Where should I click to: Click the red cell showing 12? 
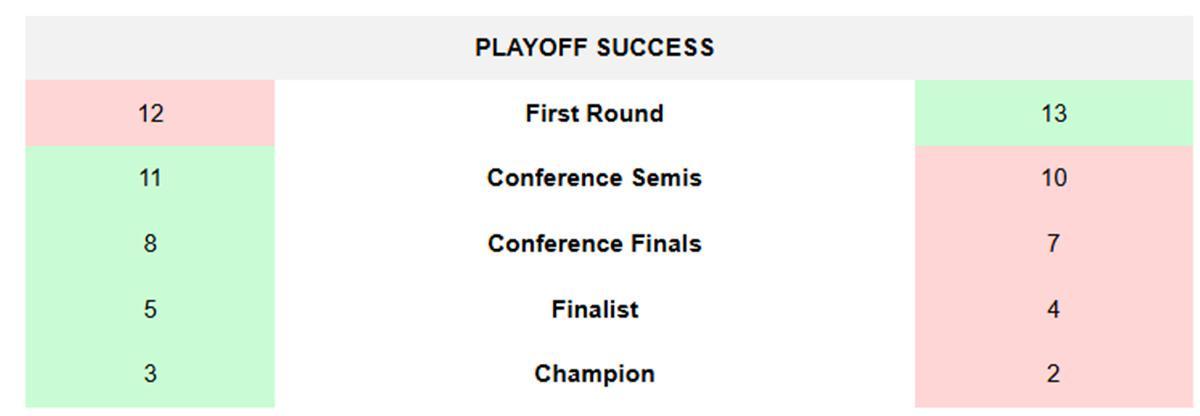150,114
